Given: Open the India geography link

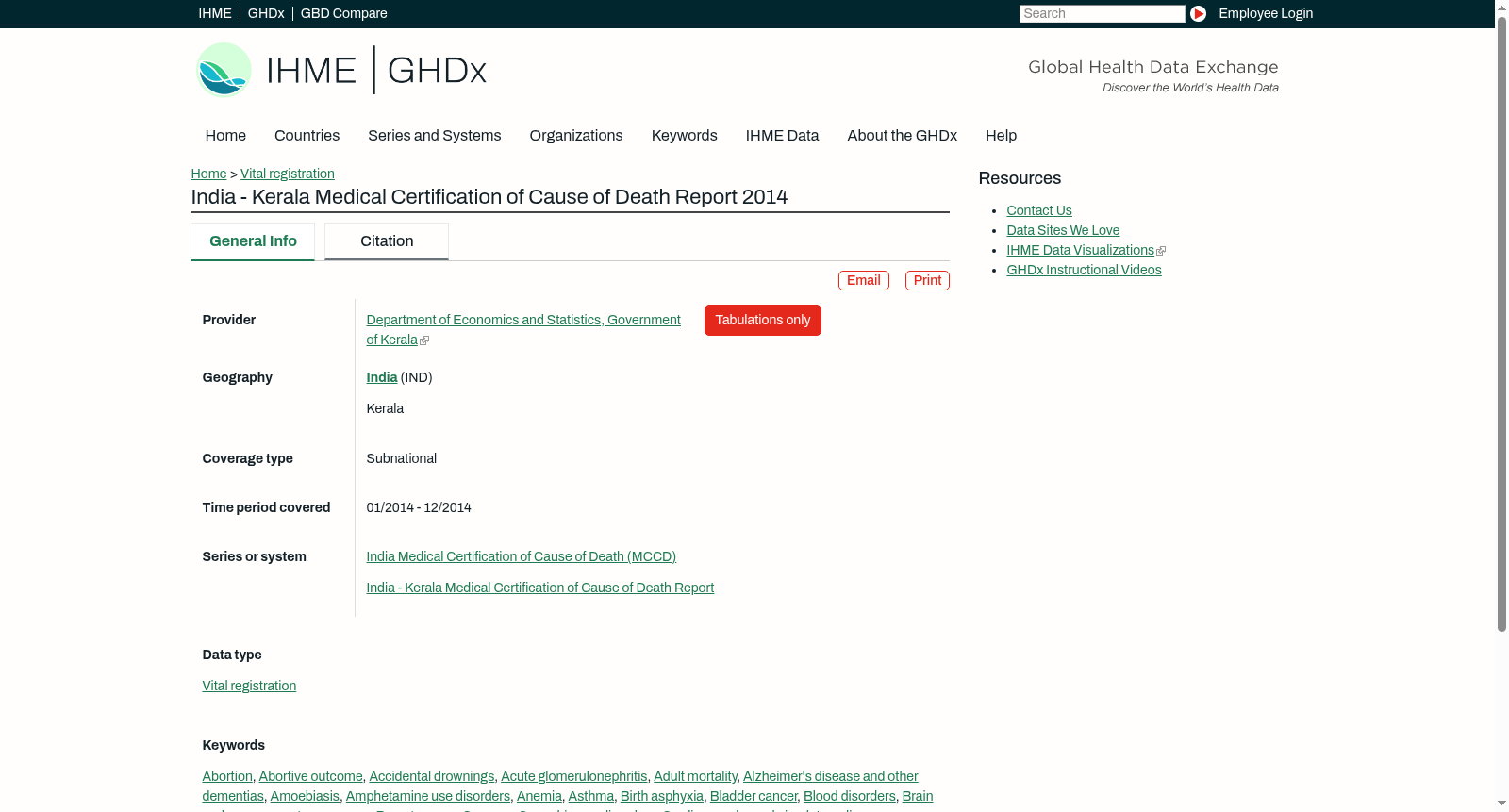Looking at the screenshot, I should pyautogui.click(x=382, y=377).
